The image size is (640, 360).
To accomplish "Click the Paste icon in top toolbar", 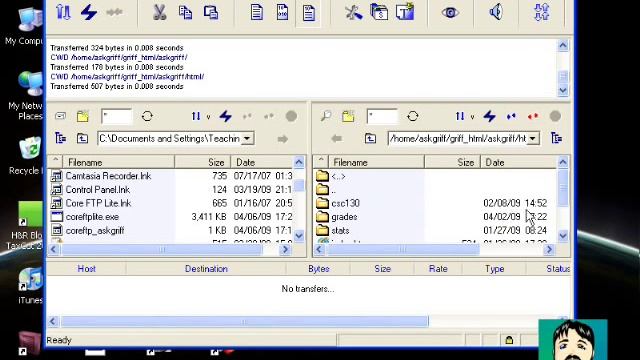I will pos(211,12).
